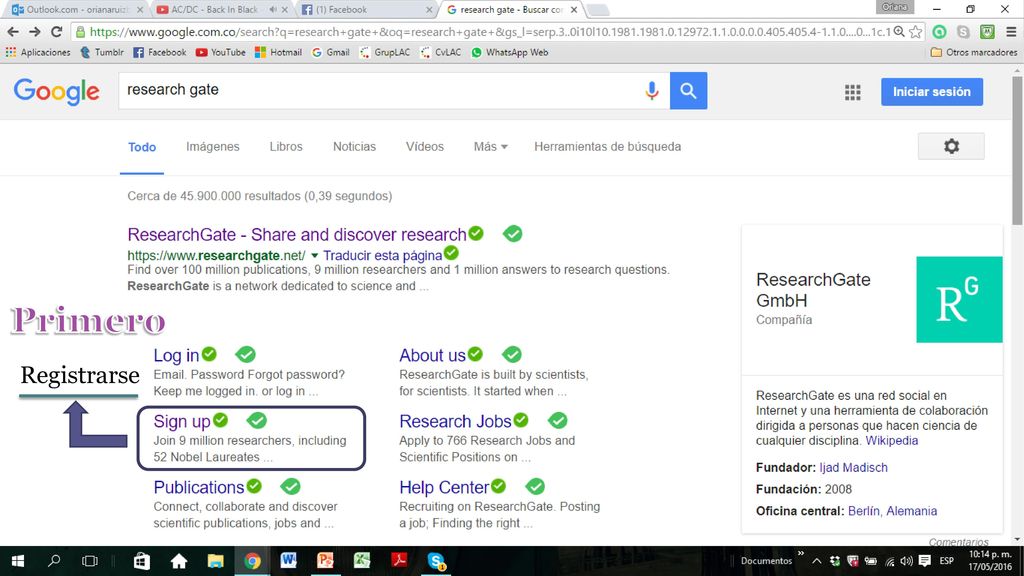This screenshot has width=1024, height=576.
Task: Open Task View in taskbar
Action: [89, 561]
